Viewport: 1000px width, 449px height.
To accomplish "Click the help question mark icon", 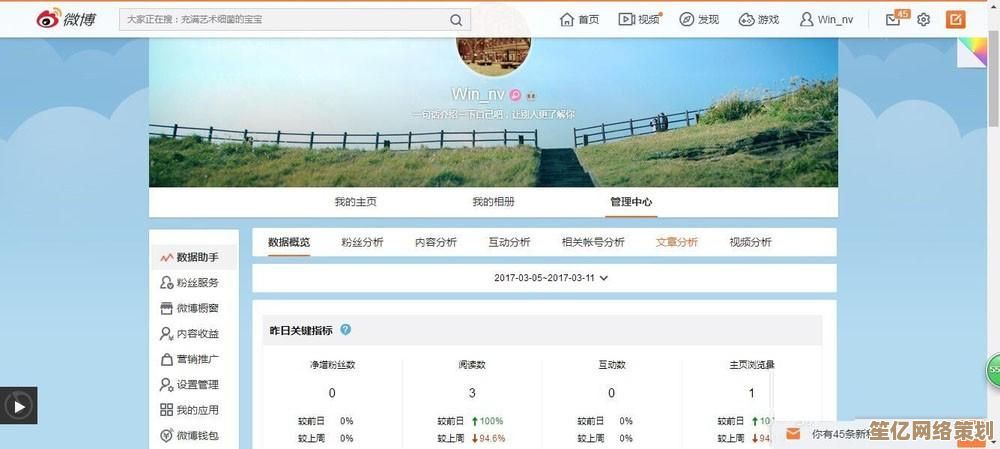I will pyautogui.click(x=346, y=329).
